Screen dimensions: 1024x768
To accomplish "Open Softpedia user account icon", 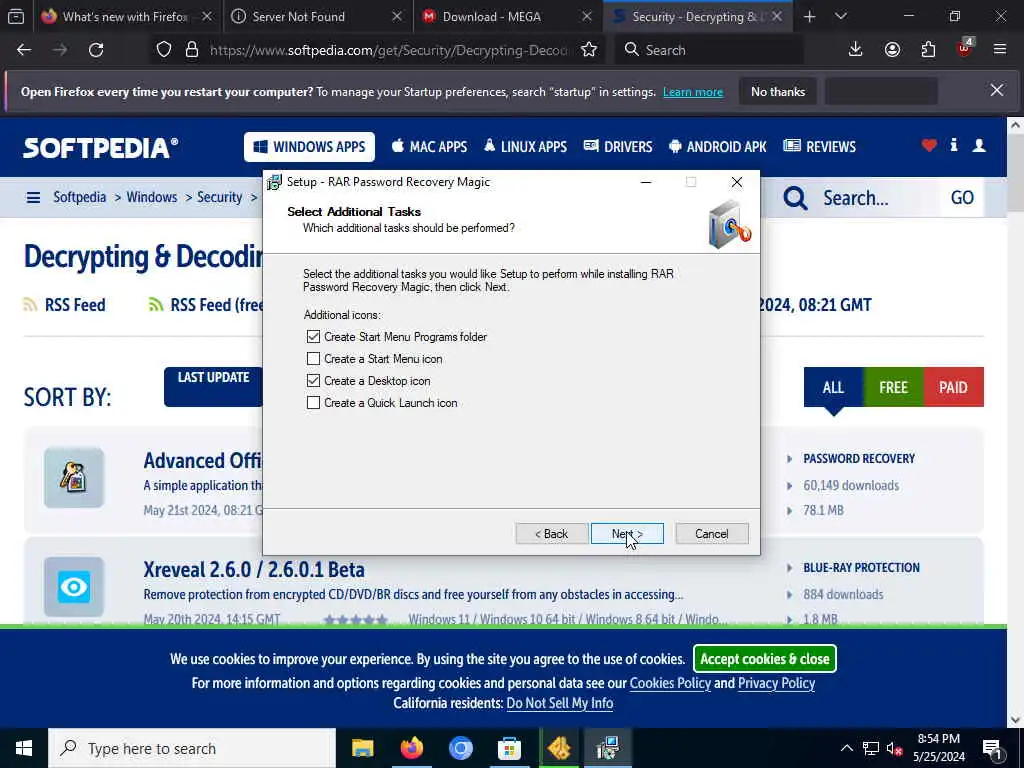I will click(x=979, y=146).
